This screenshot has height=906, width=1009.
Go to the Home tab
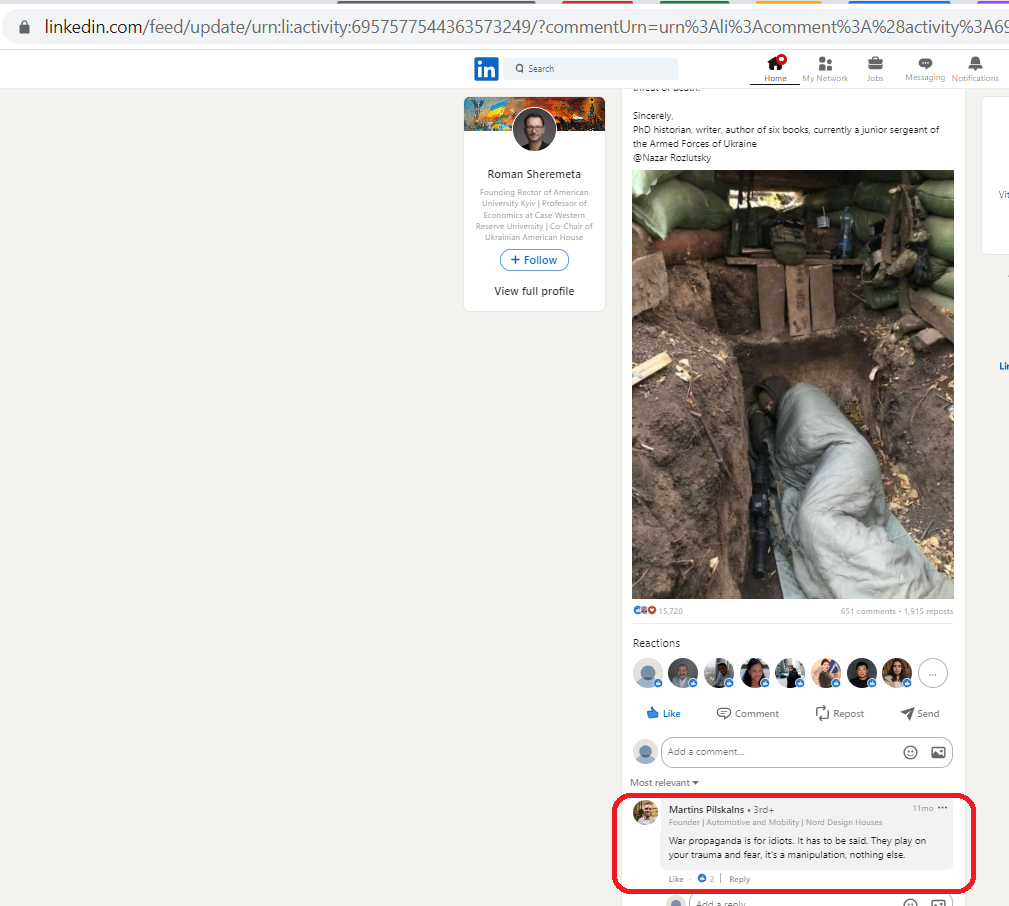coord(775,69)
